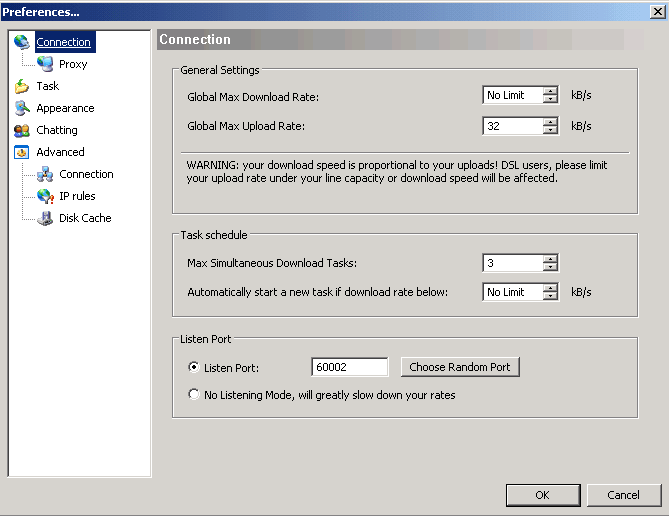
Task: Click the Disk Cache drive icon
Action: [x=45, y=219]
